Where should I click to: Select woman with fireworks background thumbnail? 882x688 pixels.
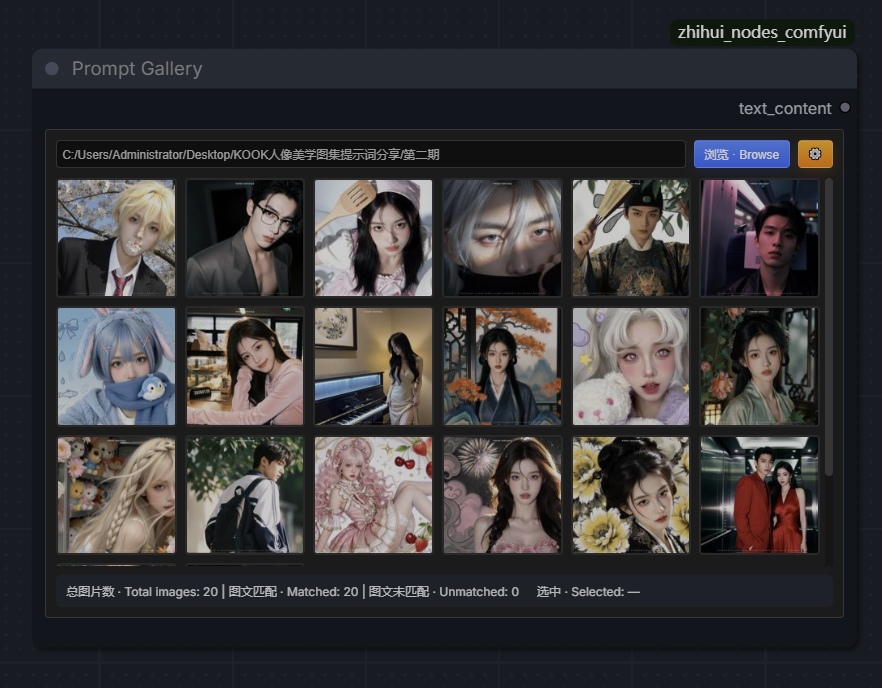(502, 495)
